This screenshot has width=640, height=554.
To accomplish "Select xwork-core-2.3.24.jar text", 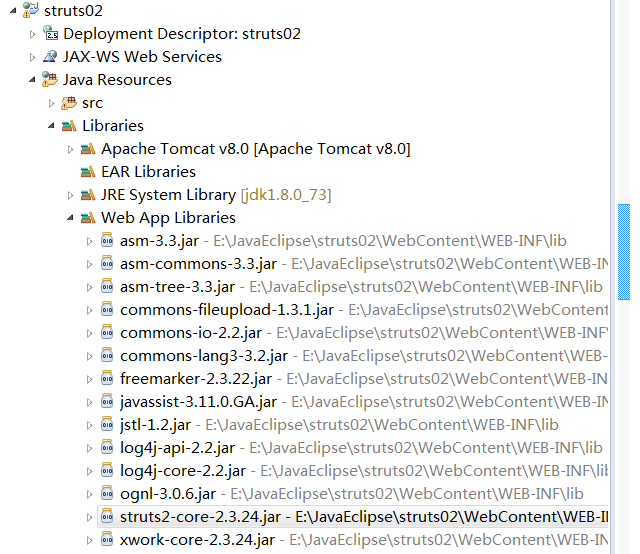I will (198, 540).
